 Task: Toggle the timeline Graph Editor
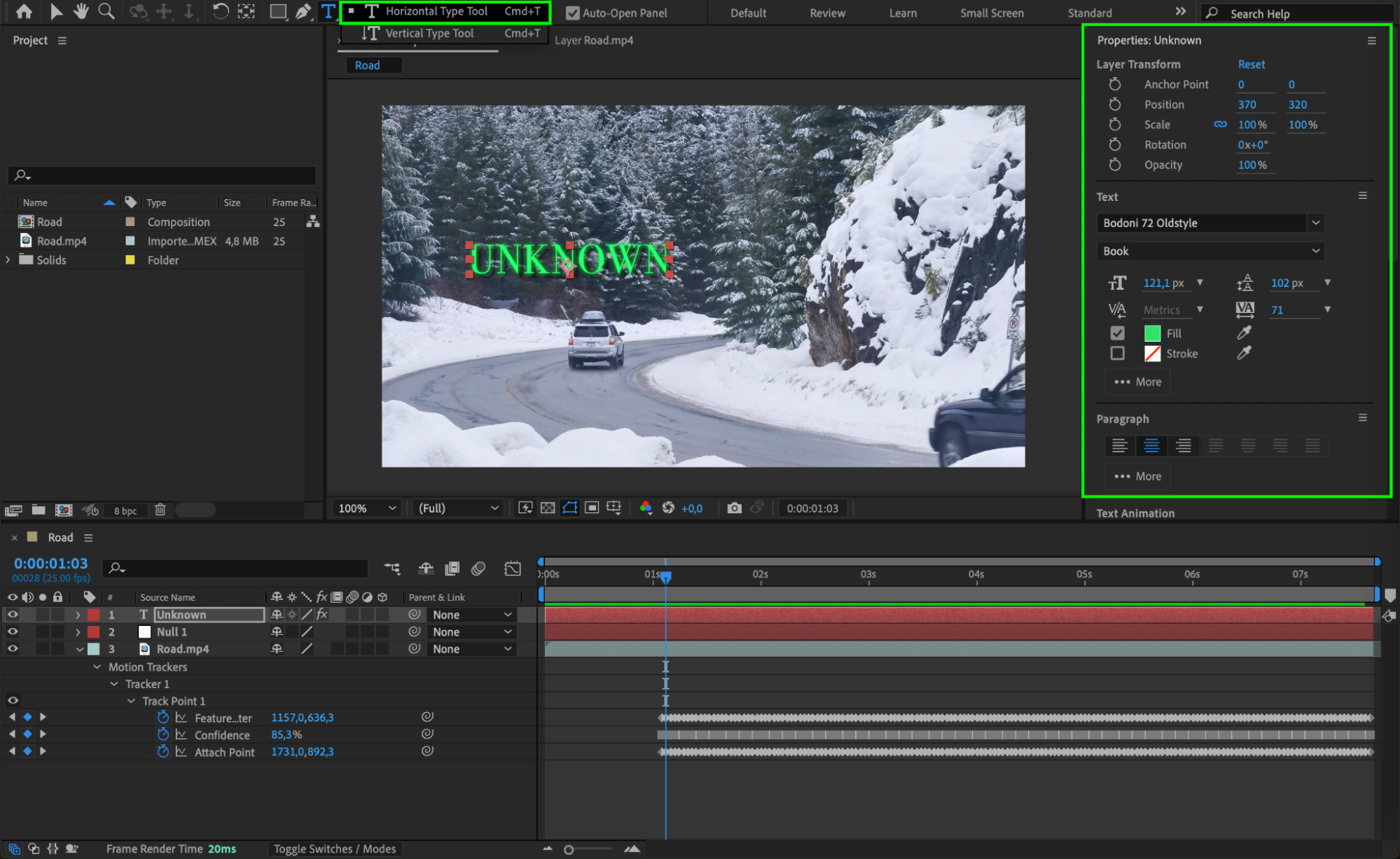point(513,568)
